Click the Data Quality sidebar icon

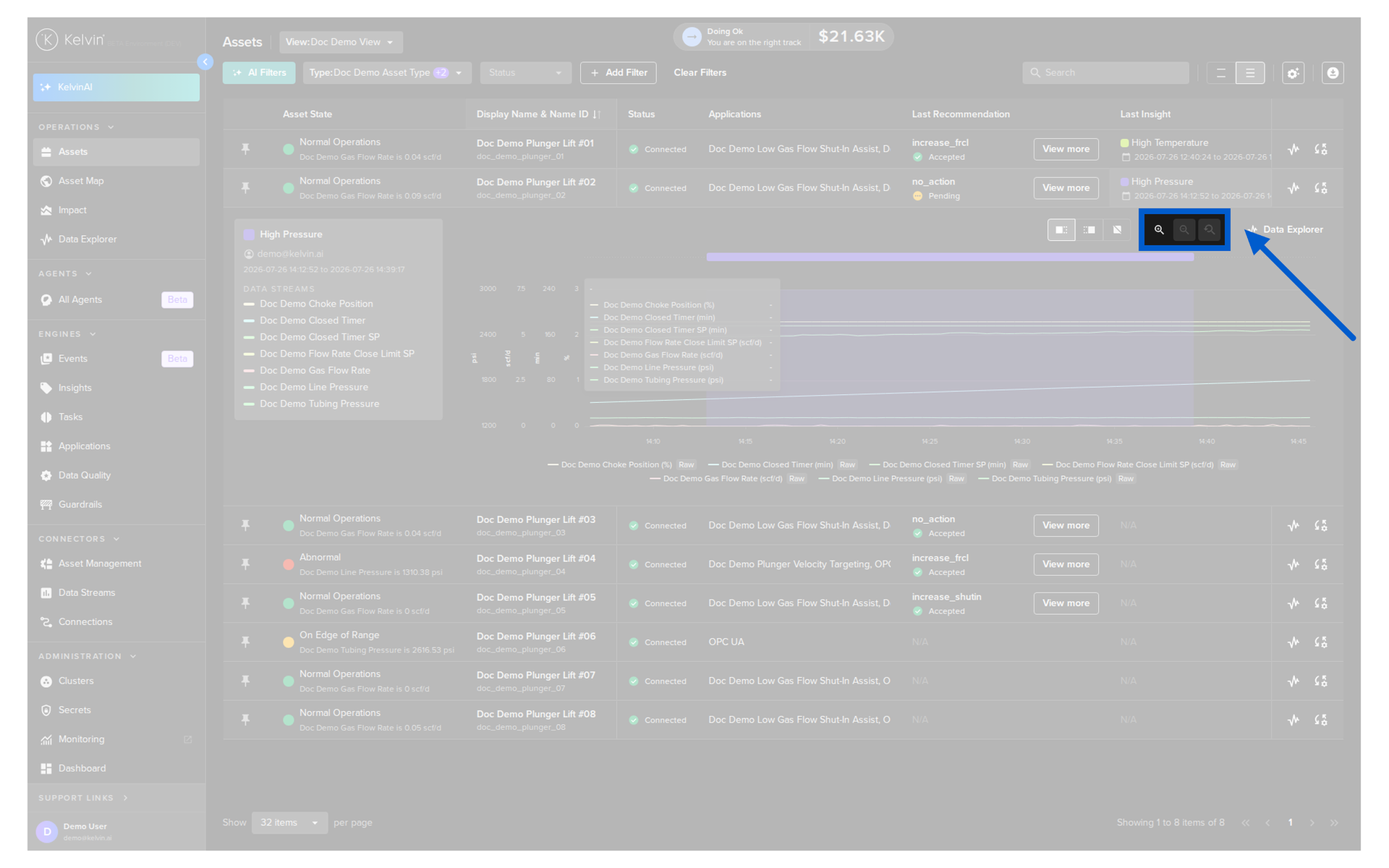[46, 475]
